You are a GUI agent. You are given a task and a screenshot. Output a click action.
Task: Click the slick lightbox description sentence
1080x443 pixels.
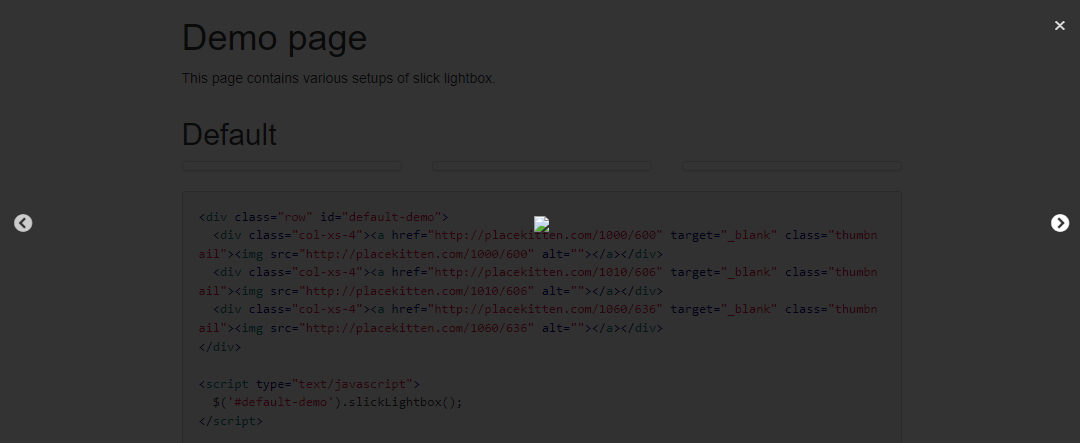pyautogui.click(x=338, y=79)
